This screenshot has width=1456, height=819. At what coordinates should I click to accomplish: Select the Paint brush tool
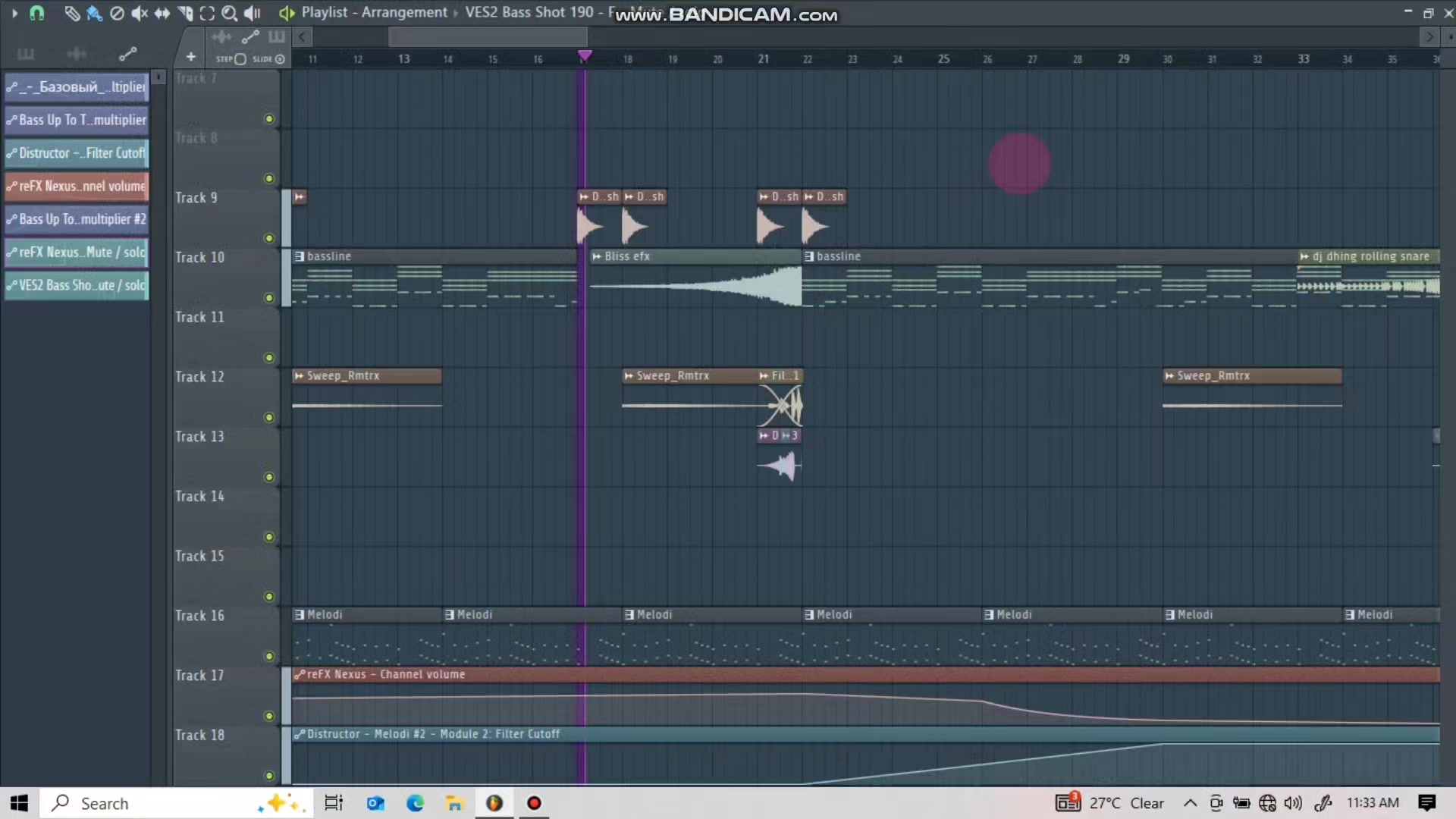click(95, 13)
